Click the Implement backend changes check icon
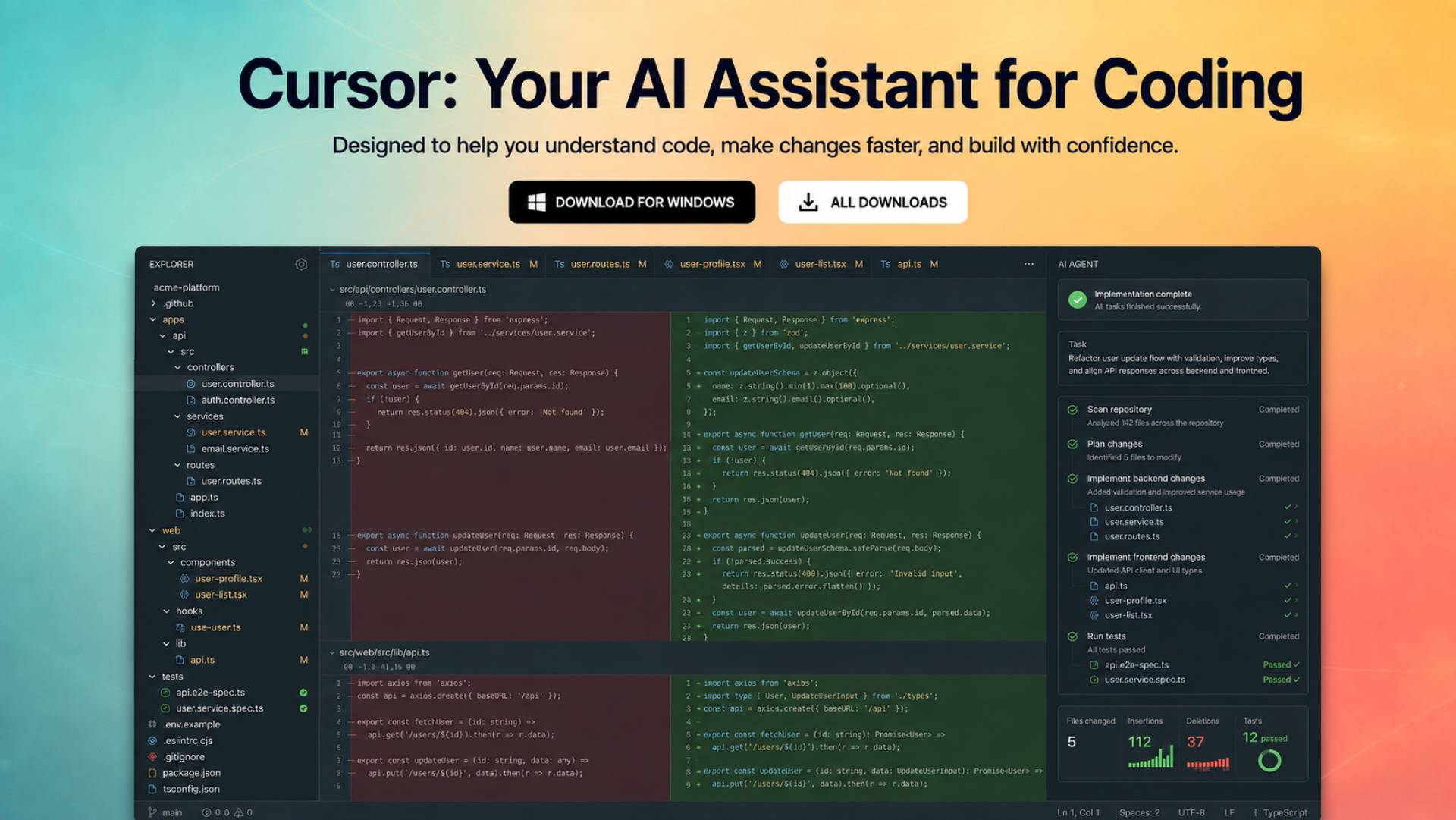 (x=1072, y=479)
